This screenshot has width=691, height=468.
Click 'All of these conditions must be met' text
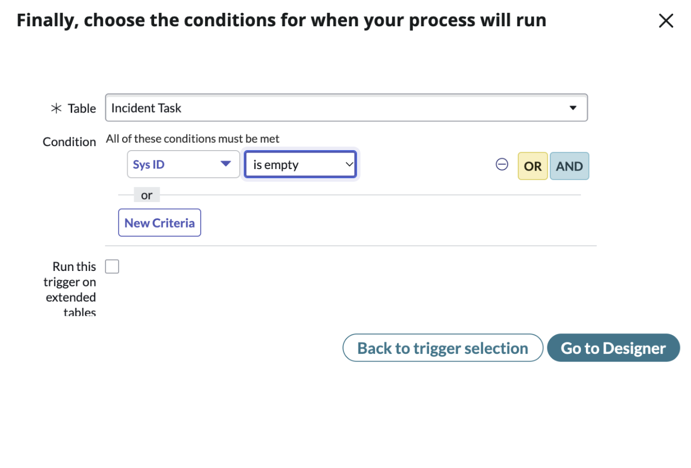coord(193,139)
